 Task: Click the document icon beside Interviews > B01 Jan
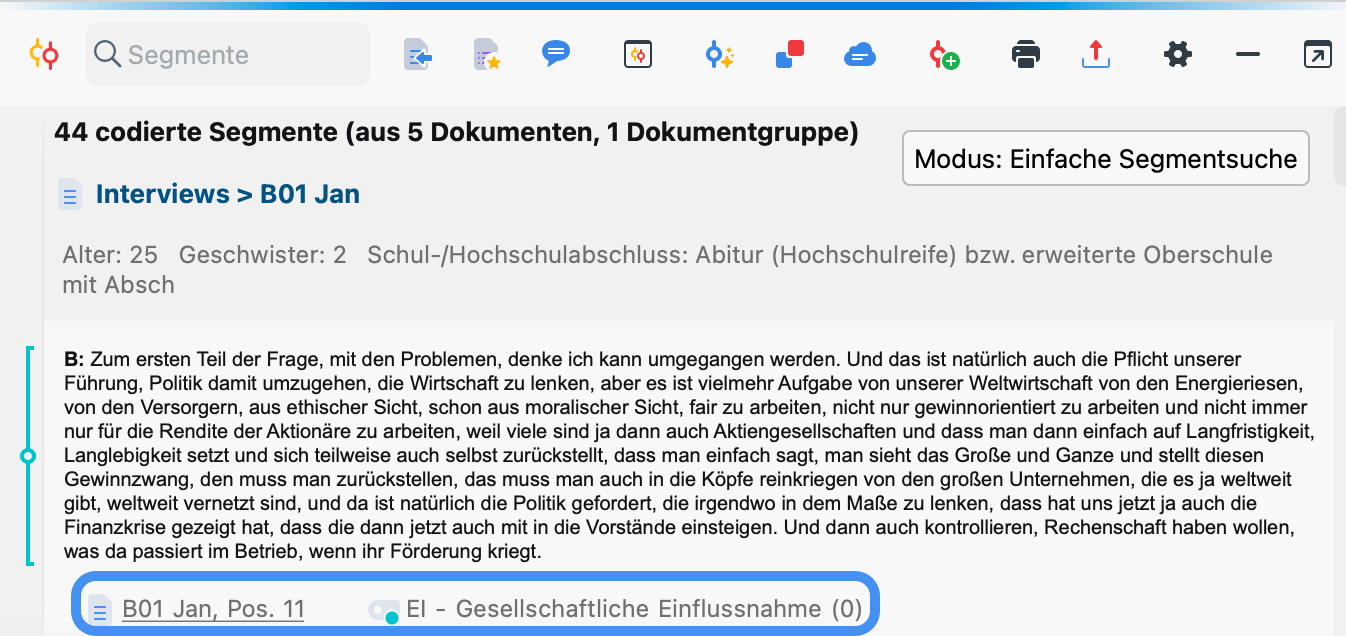[70, 194]
